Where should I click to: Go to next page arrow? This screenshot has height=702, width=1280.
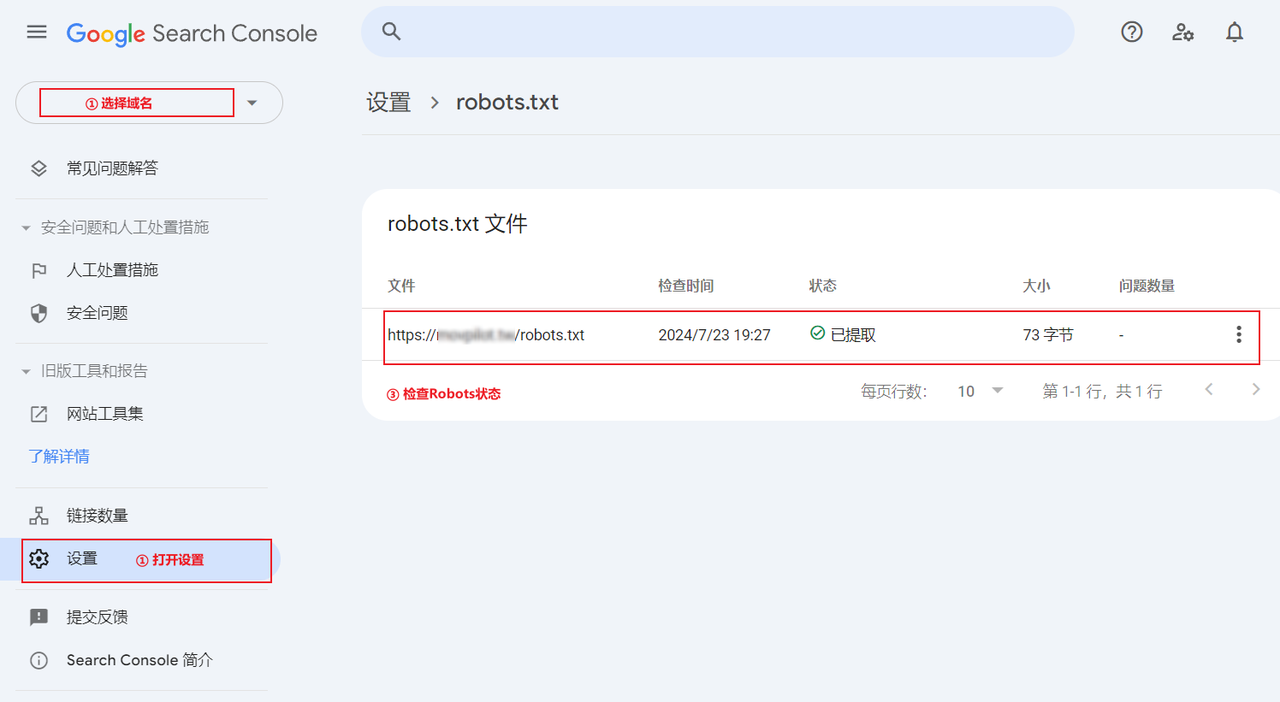pos(1256,390)
